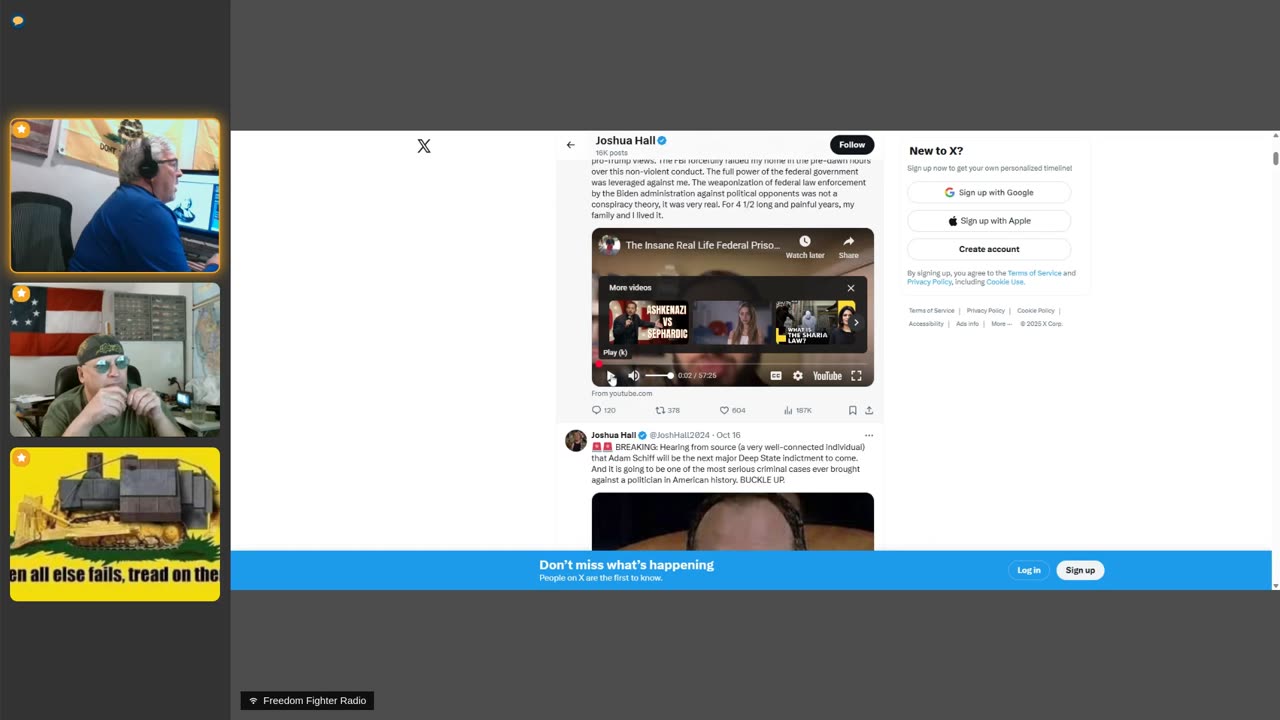Follow the Joshua Hall account
The width and height of the screenshot is (1280, 720).
[852, 145]
